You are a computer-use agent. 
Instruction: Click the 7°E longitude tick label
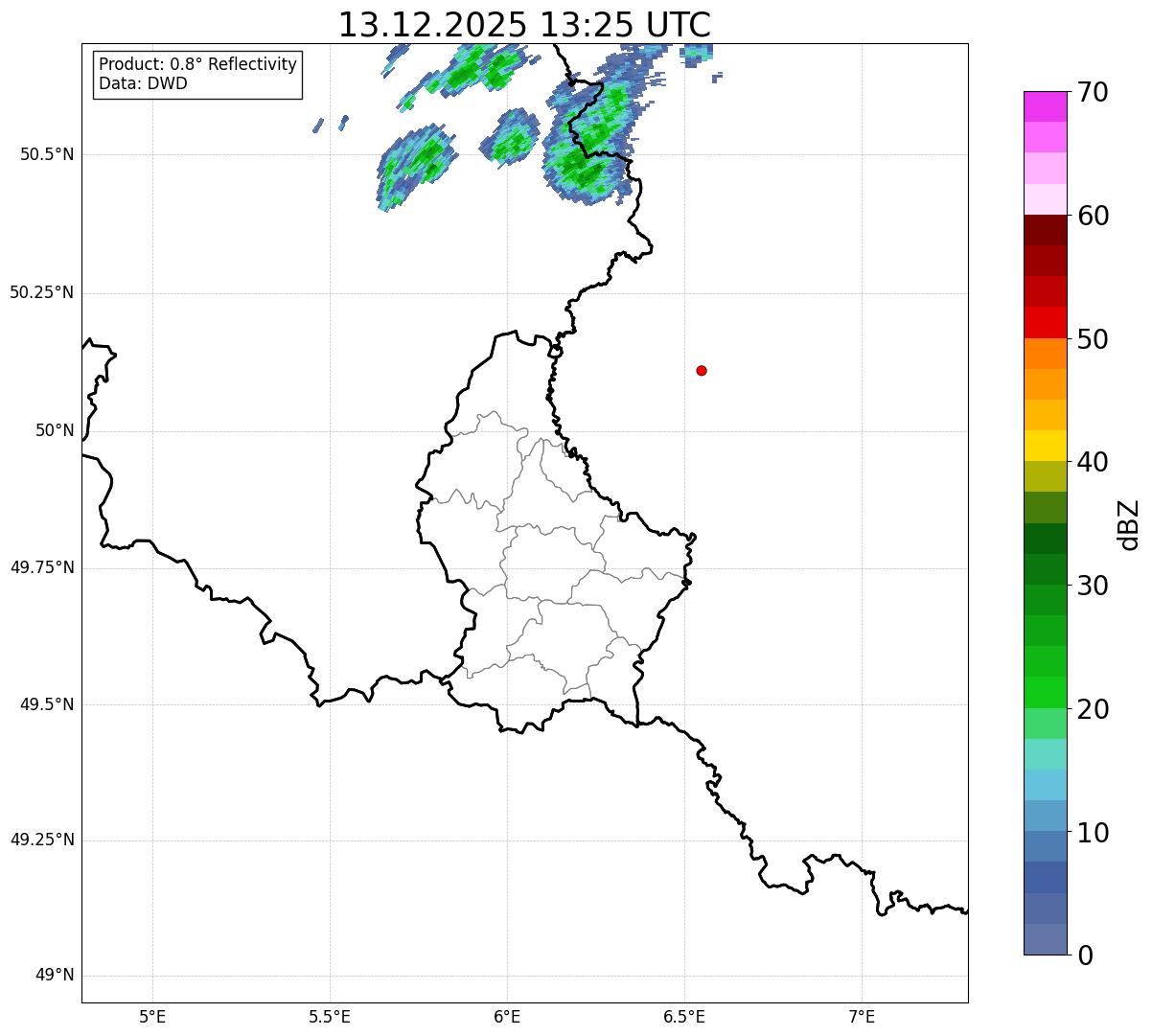point(862,1016)
